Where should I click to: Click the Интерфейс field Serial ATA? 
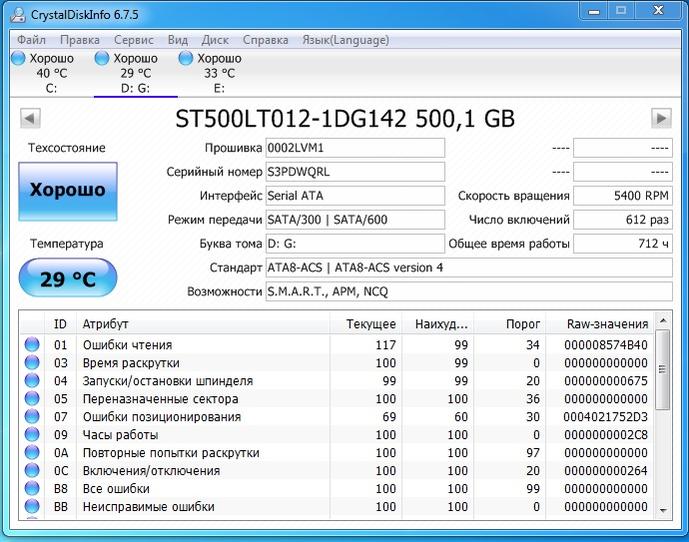[355, 196]
